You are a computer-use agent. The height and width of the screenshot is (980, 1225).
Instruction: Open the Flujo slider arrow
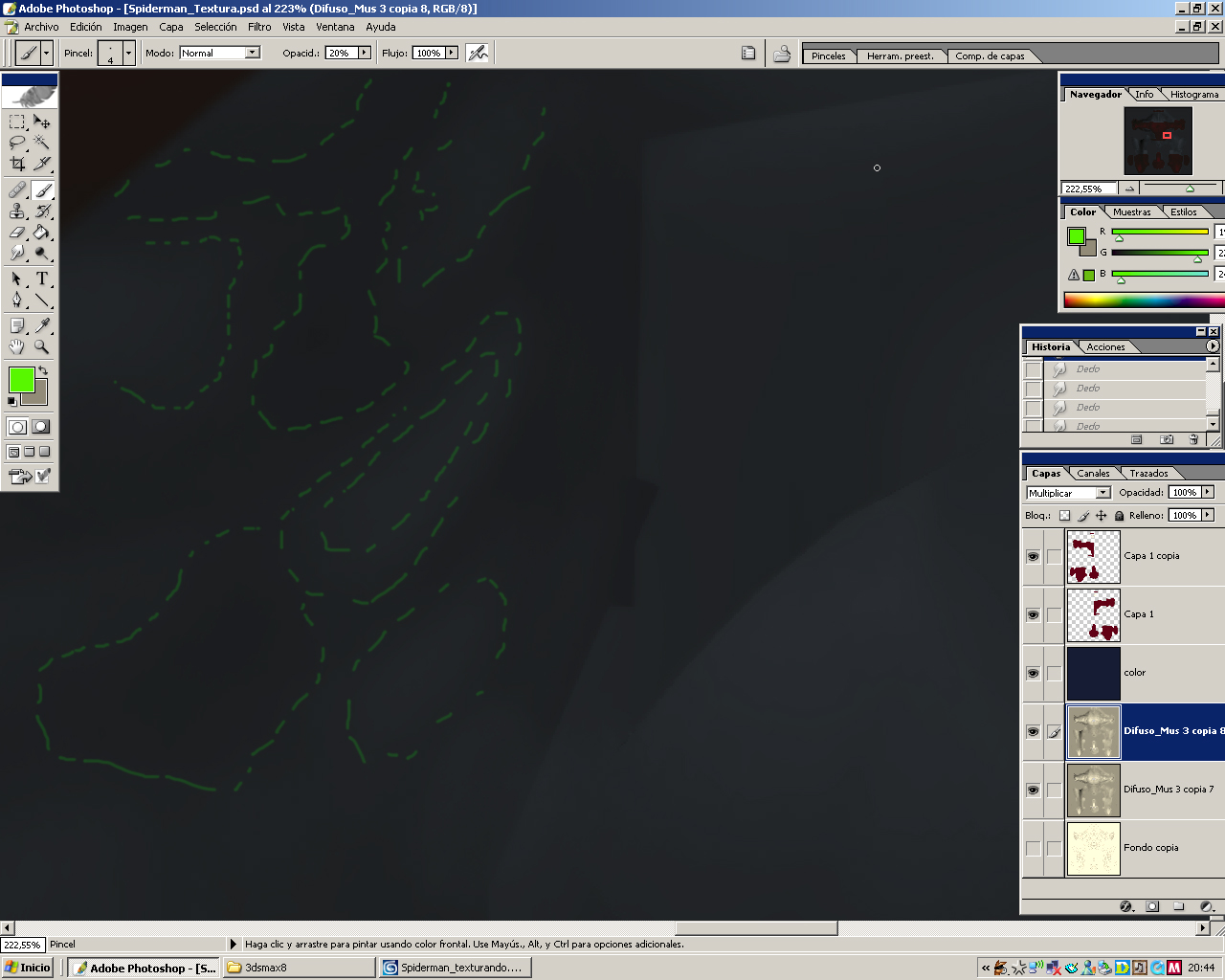452,53
